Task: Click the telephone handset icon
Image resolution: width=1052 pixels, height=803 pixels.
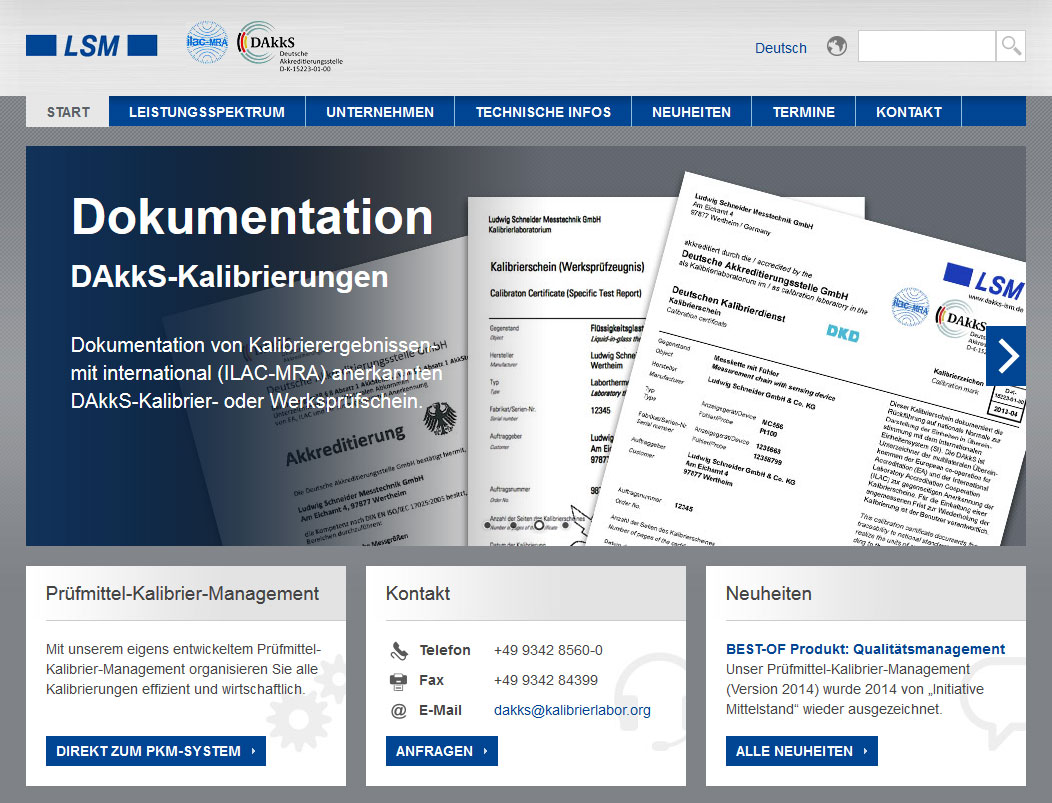Action: [x=399, y=650]
